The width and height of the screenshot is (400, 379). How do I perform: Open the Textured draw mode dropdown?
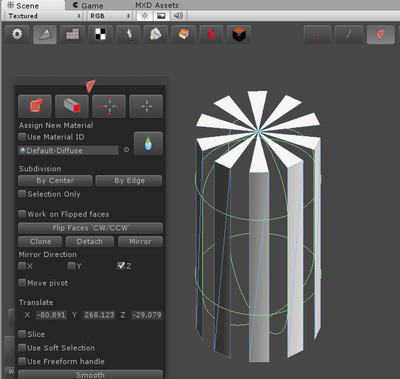pos(44,16)
